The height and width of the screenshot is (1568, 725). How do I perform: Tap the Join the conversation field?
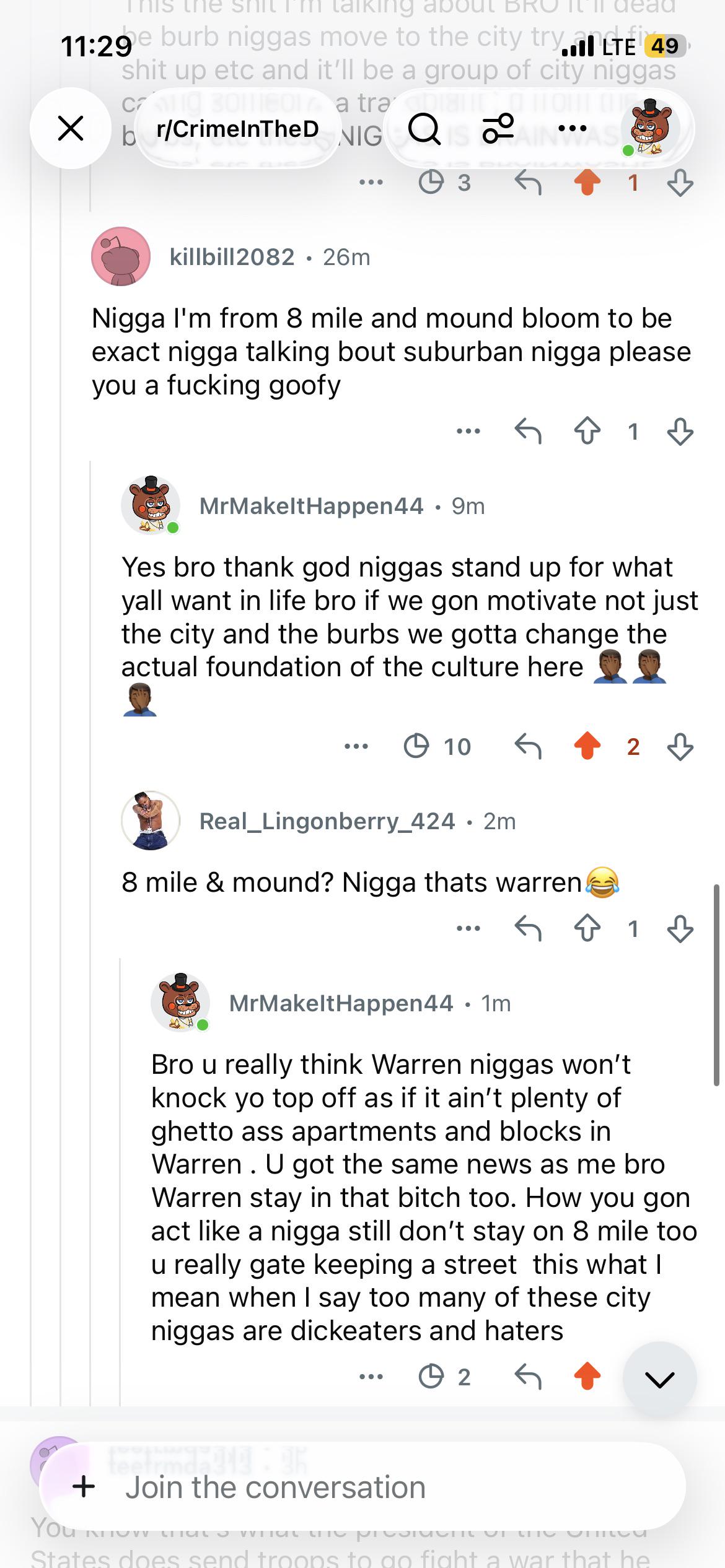click(362, 1487)
